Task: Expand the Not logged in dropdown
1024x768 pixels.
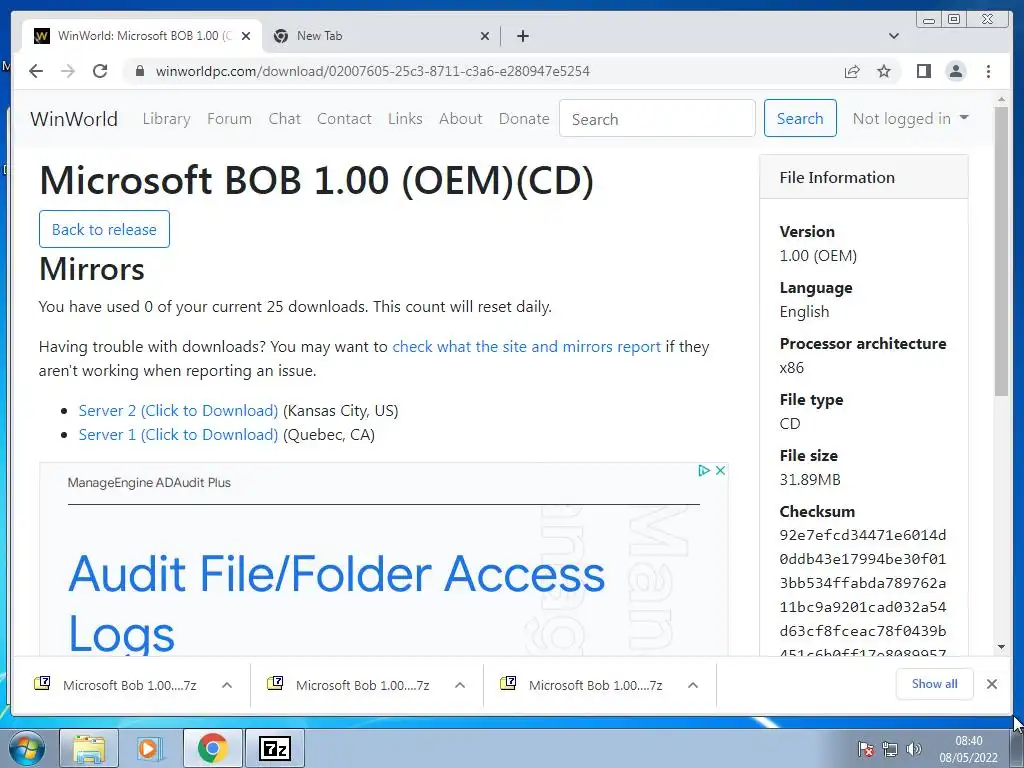Action: click(910, 118)
